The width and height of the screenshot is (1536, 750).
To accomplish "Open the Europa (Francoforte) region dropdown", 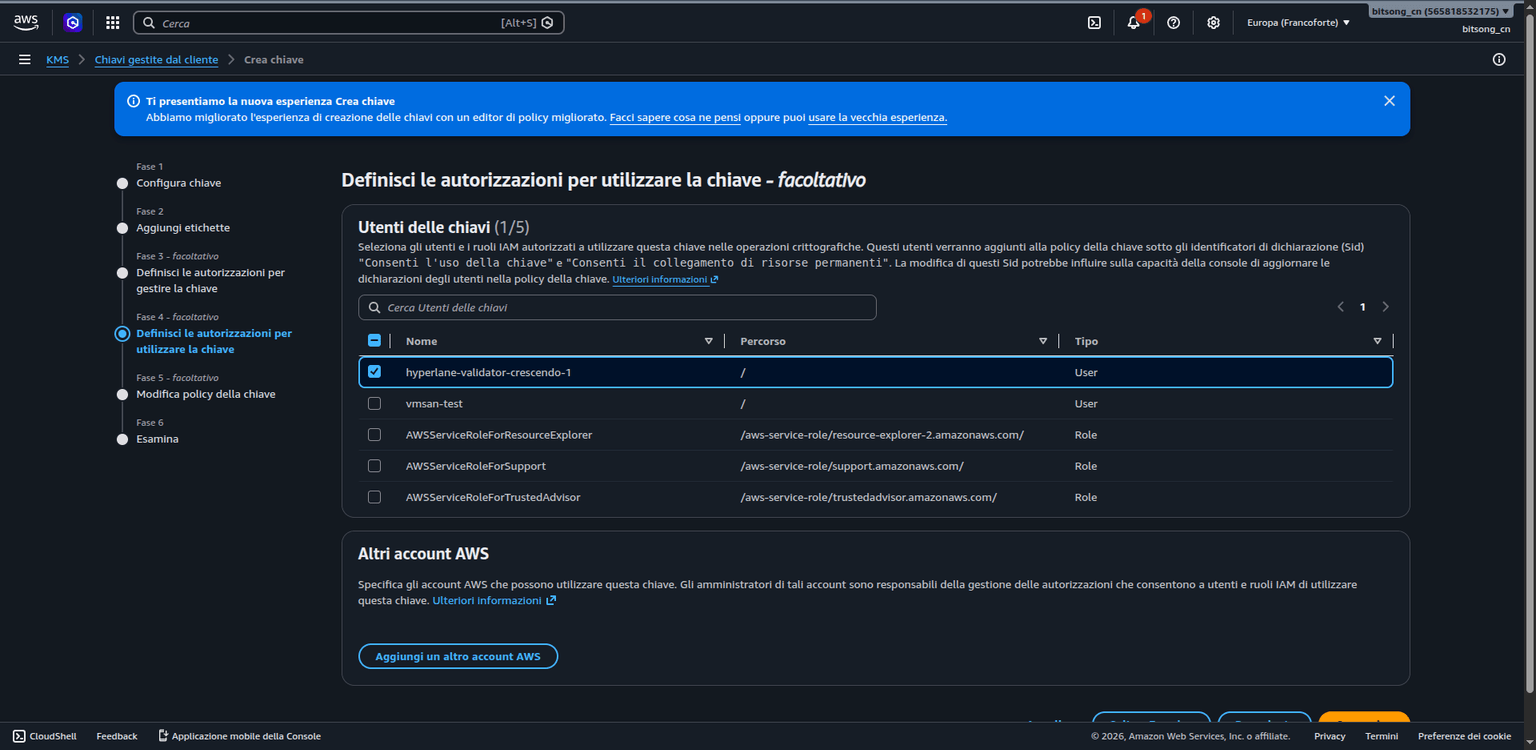I will [1298, 22].
